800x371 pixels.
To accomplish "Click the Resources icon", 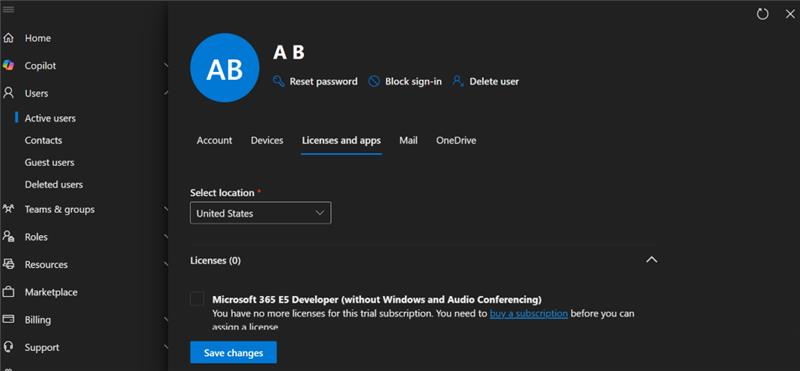I will [8, 264].
